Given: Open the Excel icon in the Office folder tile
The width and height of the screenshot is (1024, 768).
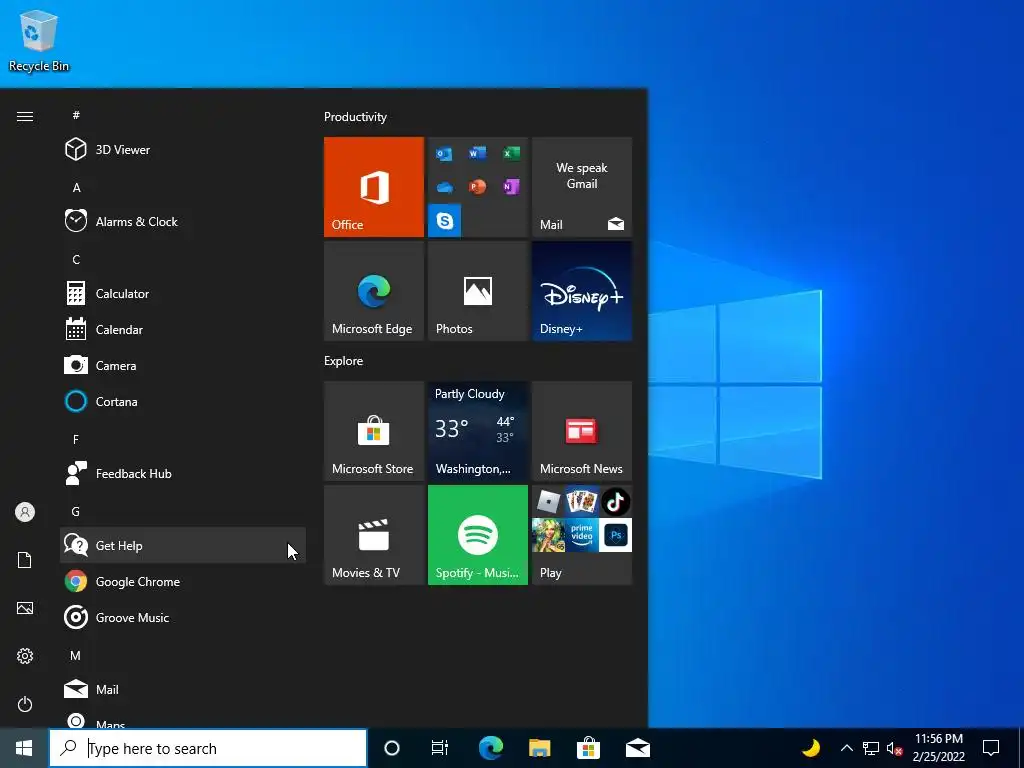Looking at the screenshot, I should 511,153.
